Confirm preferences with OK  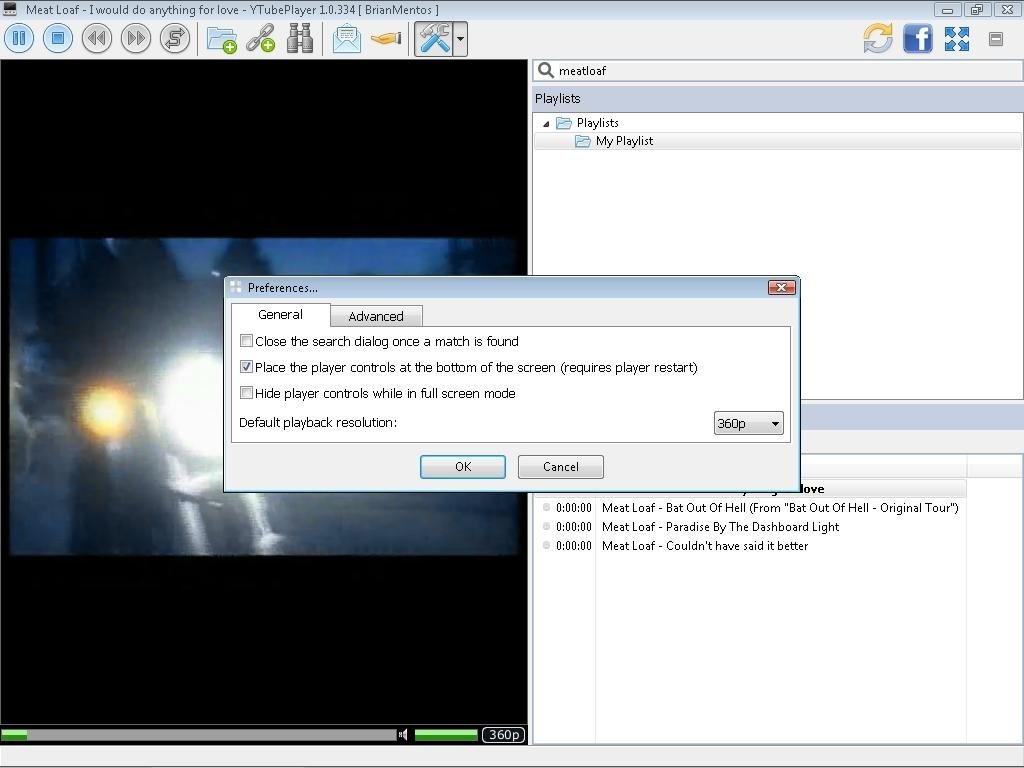[463, 467]
